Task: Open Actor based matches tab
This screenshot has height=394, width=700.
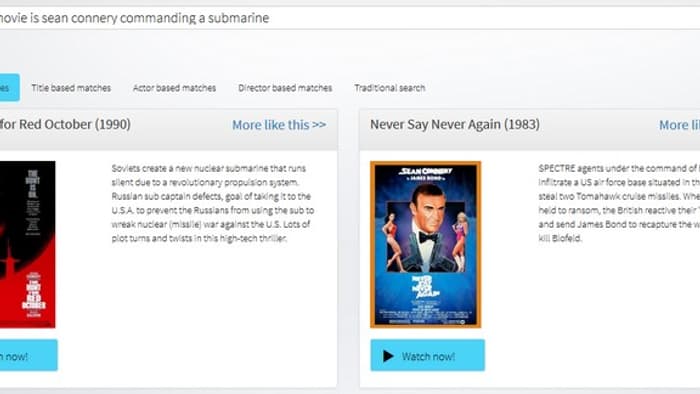Action: [x=175, y=88]
